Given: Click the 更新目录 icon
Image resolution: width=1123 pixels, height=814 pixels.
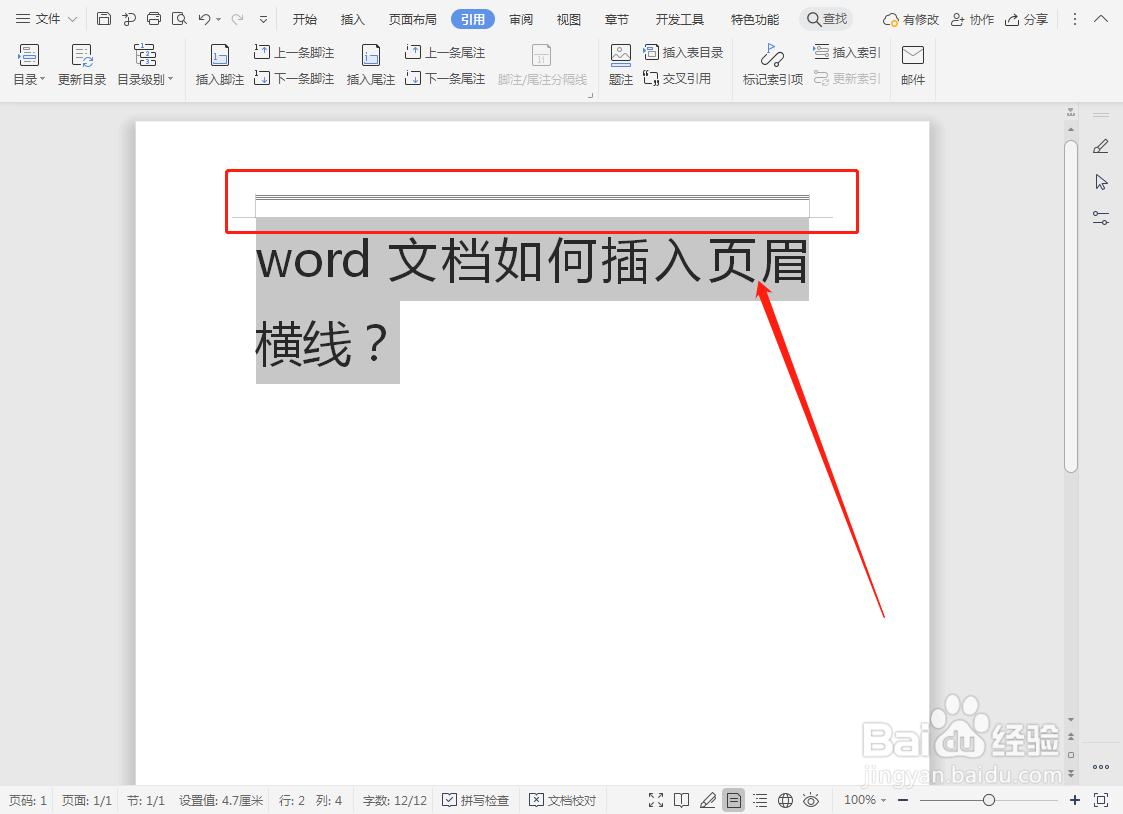Looking at the screenshot, I should pos(82,56).
